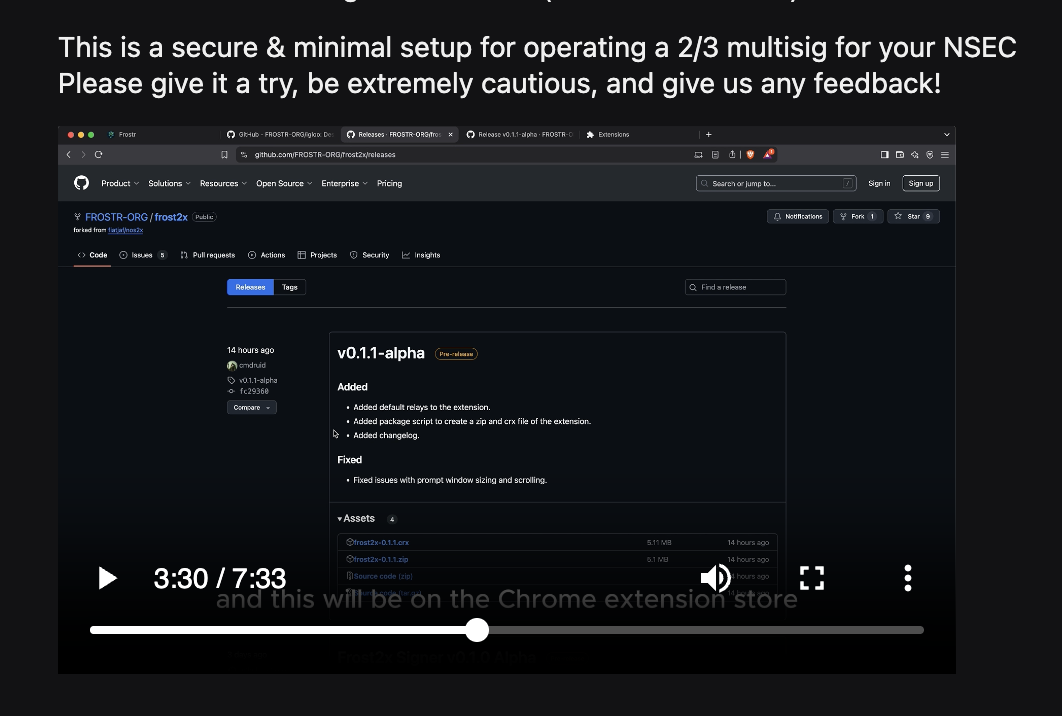This screenshot has height=716, width=1062.
Task: Open the Issues tab
Action: (143, 255)
